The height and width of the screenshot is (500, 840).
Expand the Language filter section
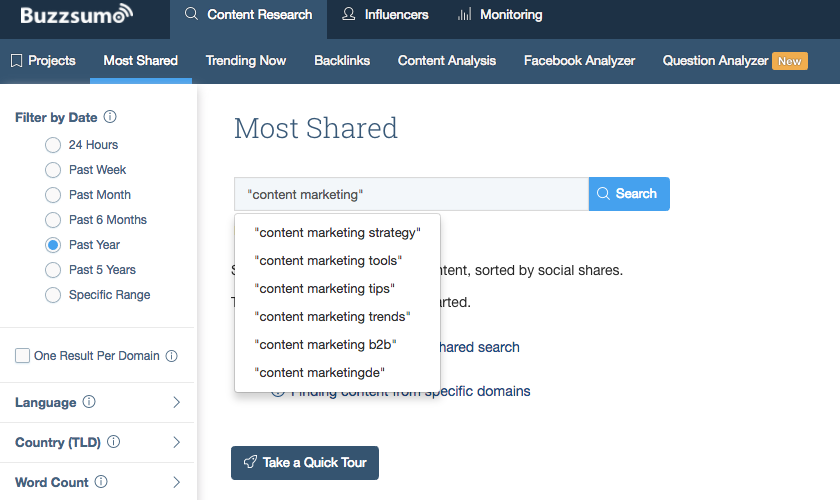176,402
